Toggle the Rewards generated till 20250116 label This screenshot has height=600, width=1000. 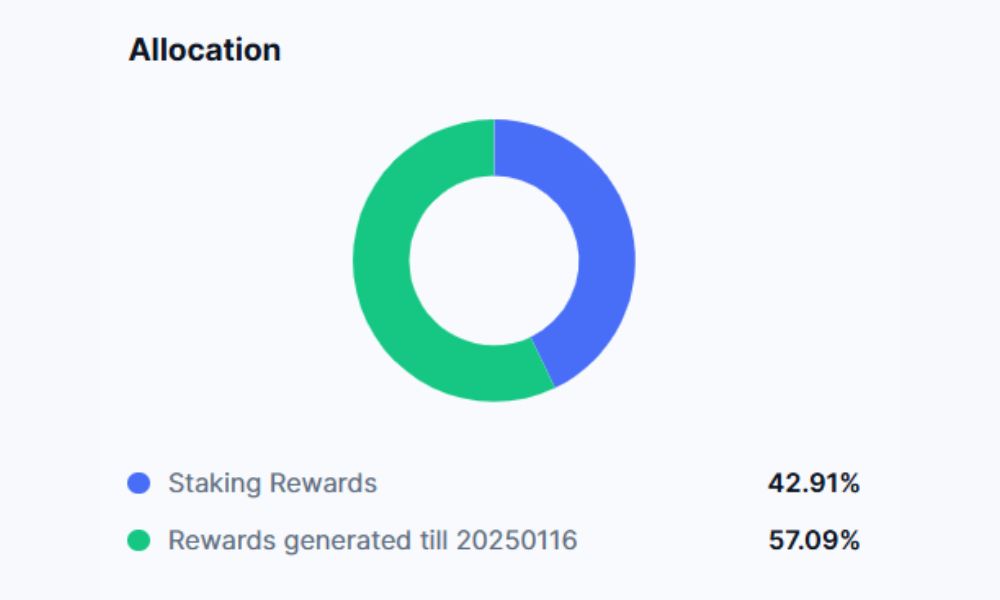pos(372,541)
